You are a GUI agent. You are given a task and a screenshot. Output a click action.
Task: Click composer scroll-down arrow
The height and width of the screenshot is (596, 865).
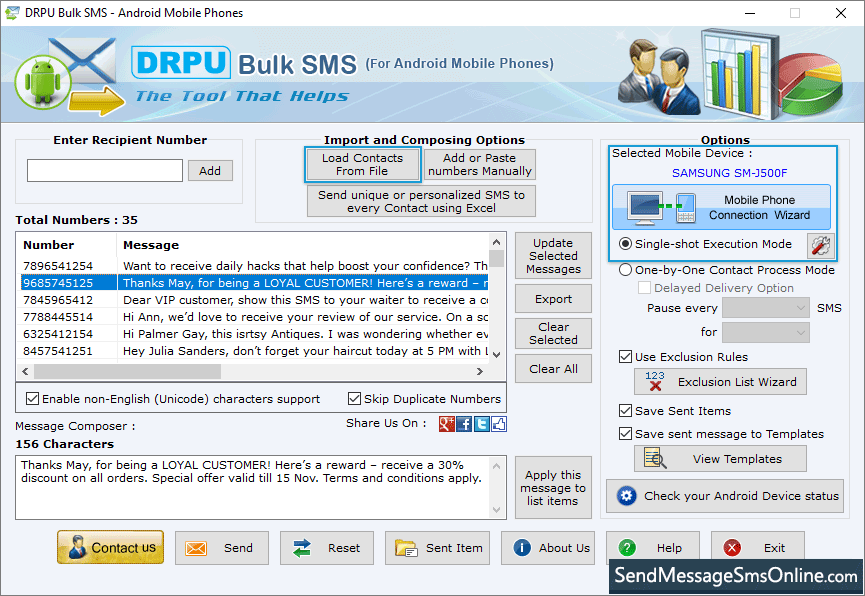coord(496,510)
